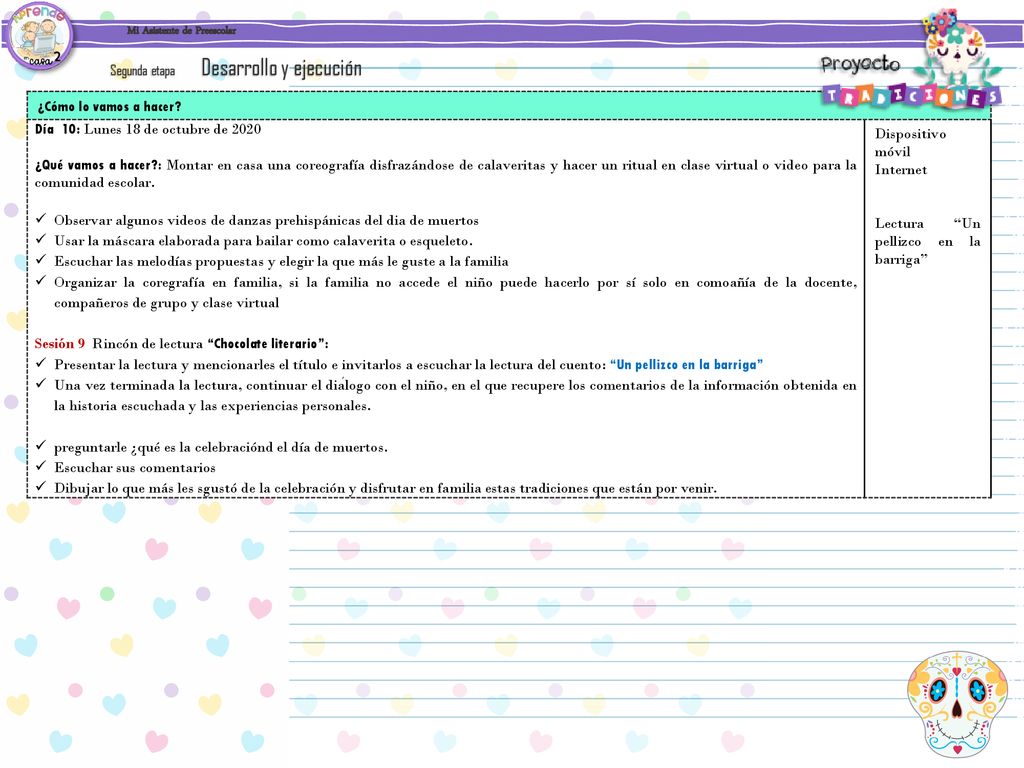
Task: Click the flower-crowned skull beside Proyecto
Action: point(956,47)
